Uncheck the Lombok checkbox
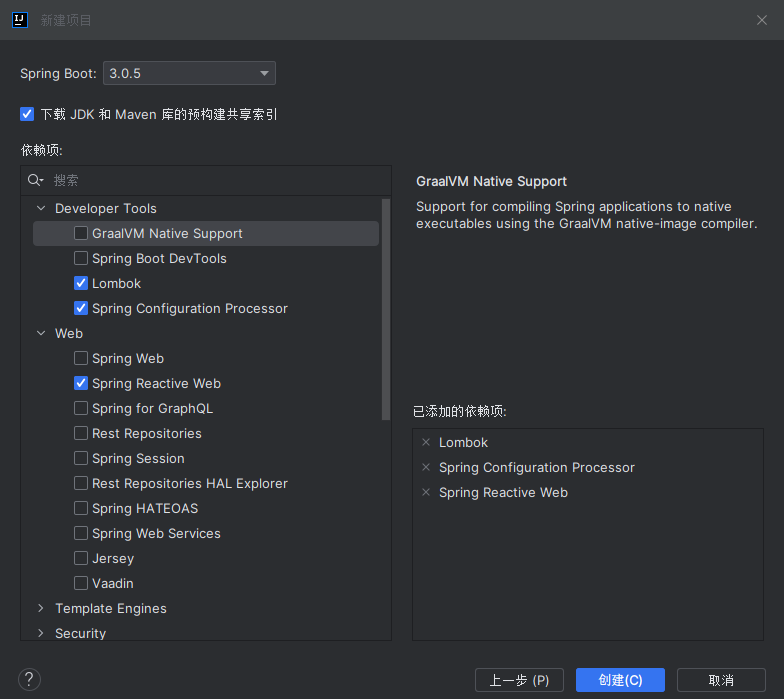 pos(81,284)
